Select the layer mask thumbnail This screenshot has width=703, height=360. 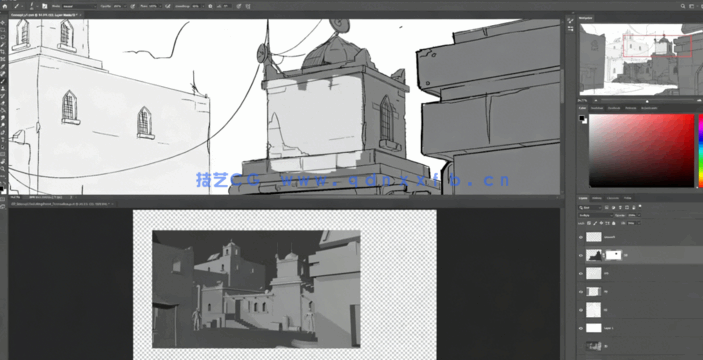tap(614, 255)
